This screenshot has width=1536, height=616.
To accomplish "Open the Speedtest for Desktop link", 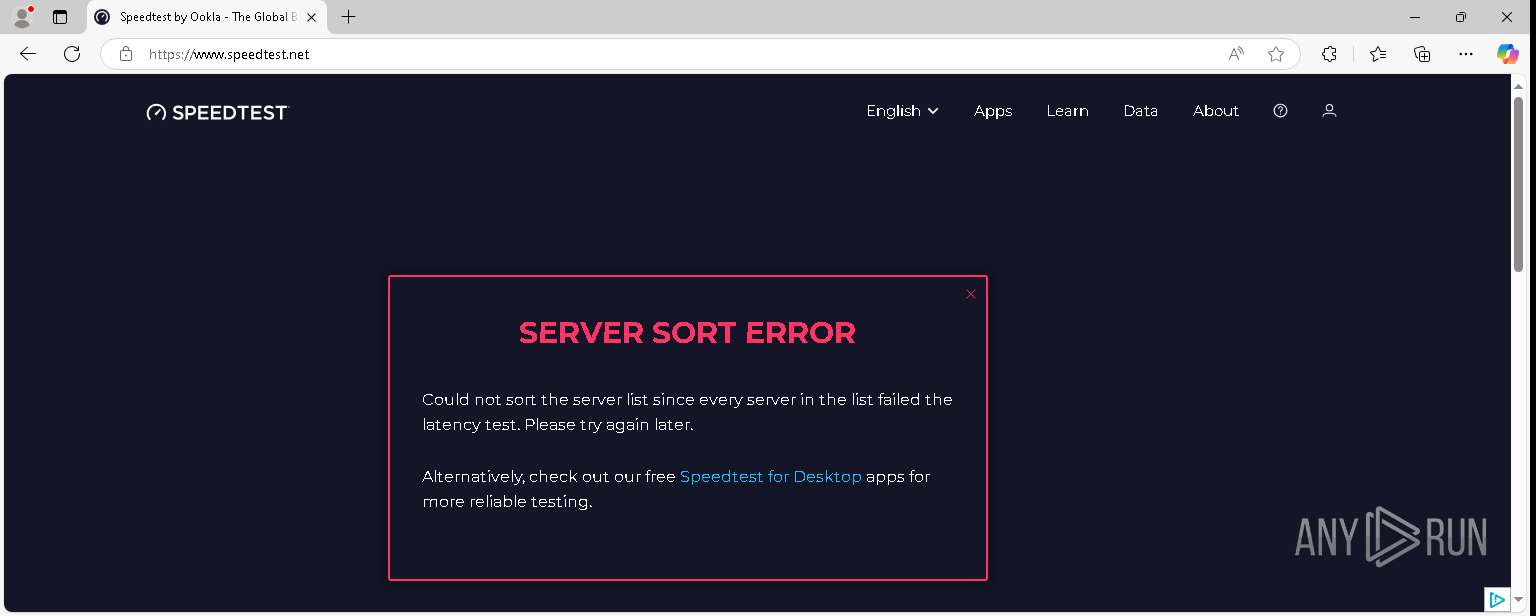I will 770,476.
